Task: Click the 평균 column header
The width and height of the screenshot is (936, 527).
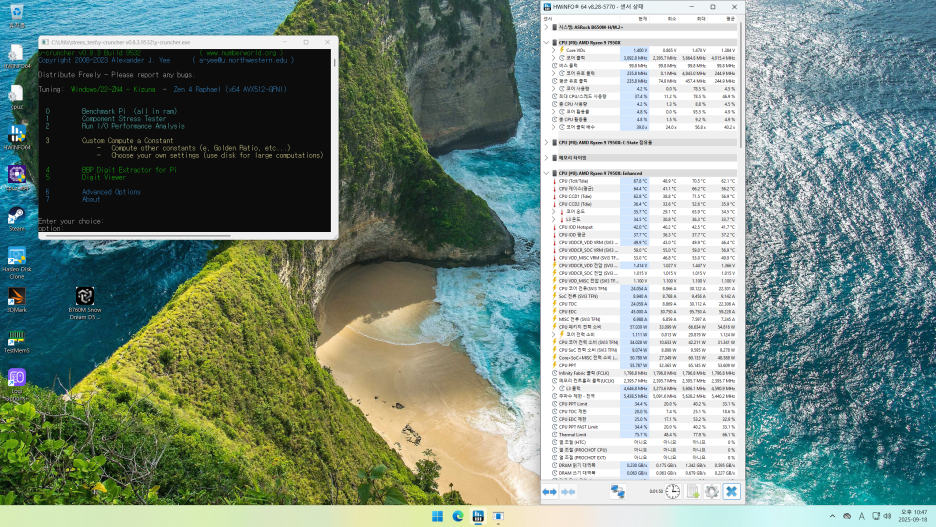Action: coord(723,19)
